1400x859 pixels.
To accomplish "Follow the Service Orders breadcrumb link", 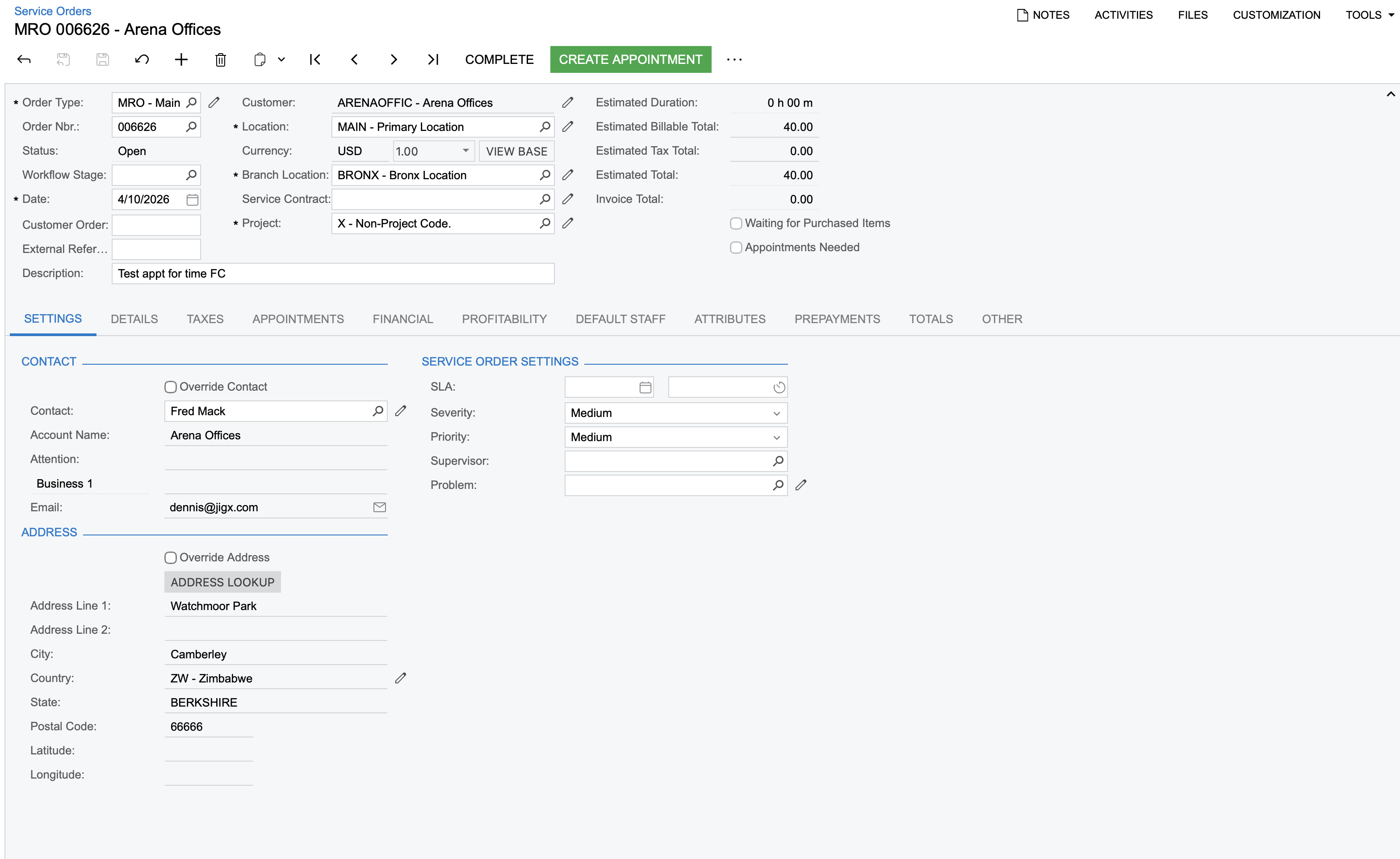I will tap(52, 11).
